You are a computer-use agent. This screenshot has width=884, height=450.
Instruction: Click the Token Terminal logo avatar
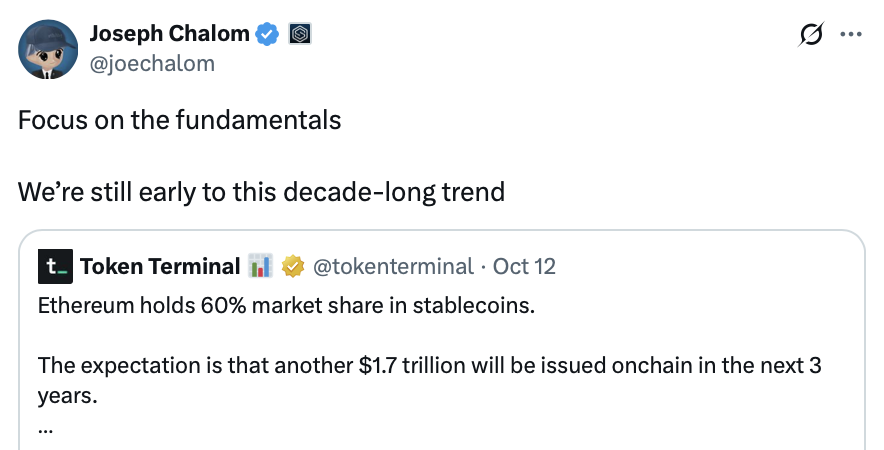[x=54, y=267]
